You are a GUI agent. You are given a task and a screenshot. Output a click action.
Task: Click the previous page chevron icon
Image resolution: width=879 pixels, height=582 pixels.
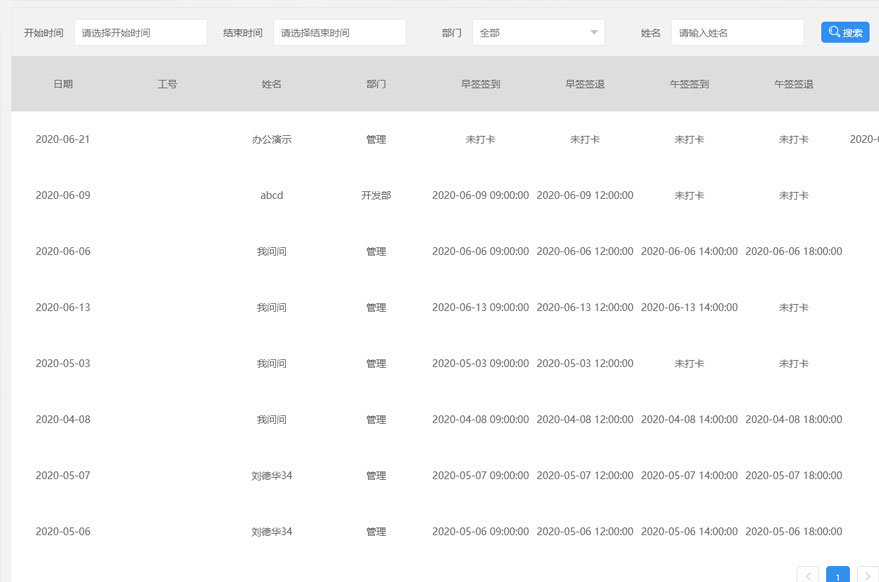click(x=808, y=575)
